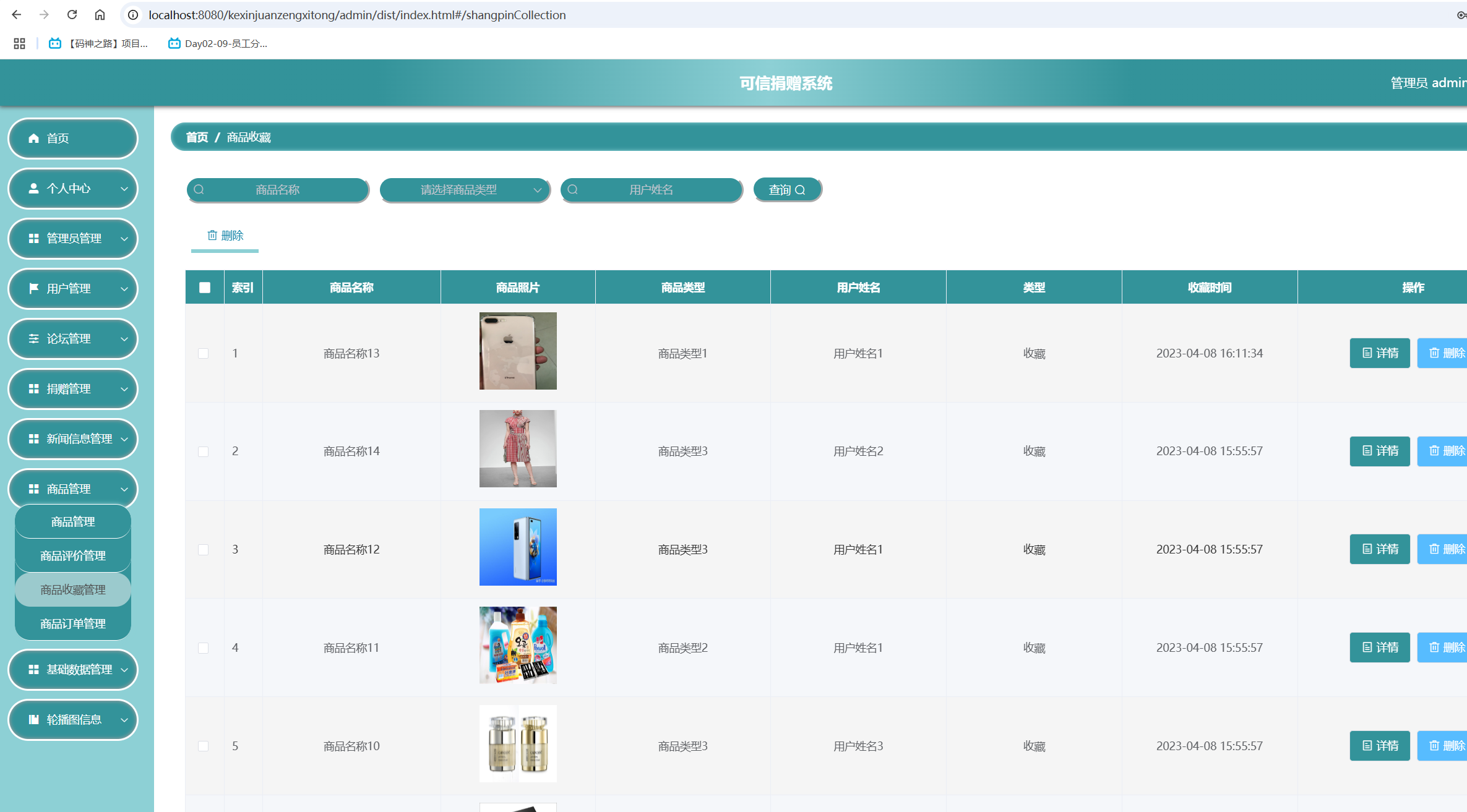The width and height of the screenshot is (1467, 812).
Task: Expand the 轮播图信息 sidebar menu
Action: click(73, 720)
